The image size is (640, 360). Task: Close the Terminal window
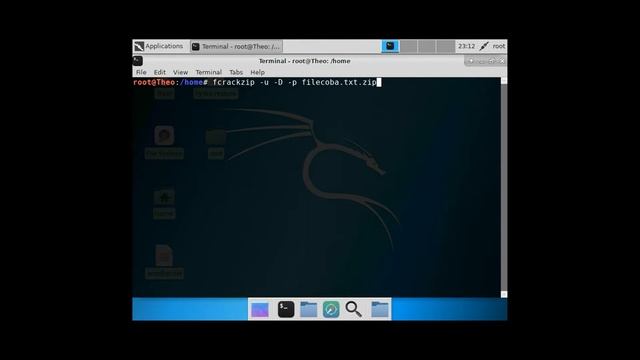pos(502,61)
